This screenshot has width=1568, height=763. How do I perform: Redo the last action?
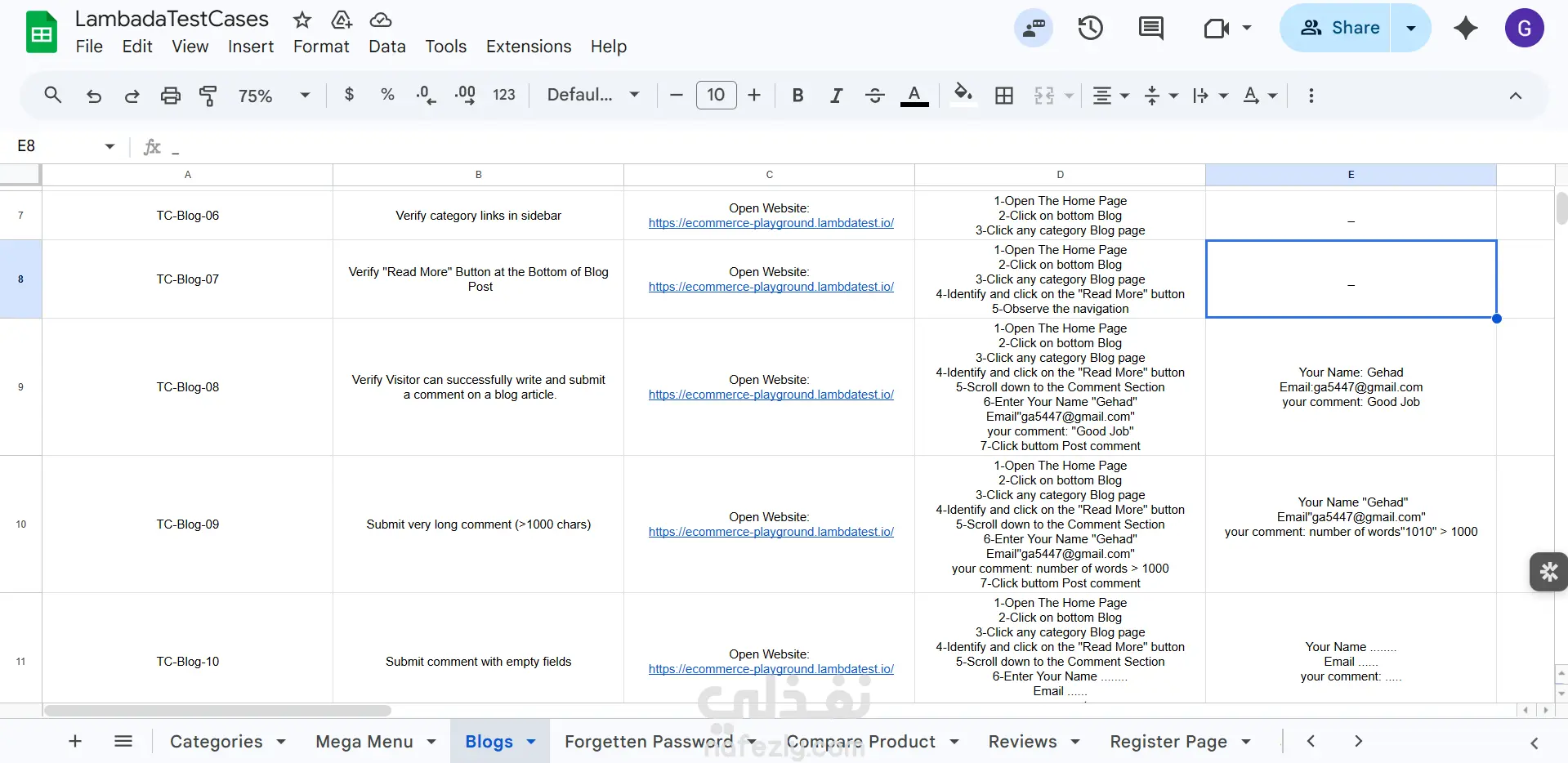click(x=132, y=96)
